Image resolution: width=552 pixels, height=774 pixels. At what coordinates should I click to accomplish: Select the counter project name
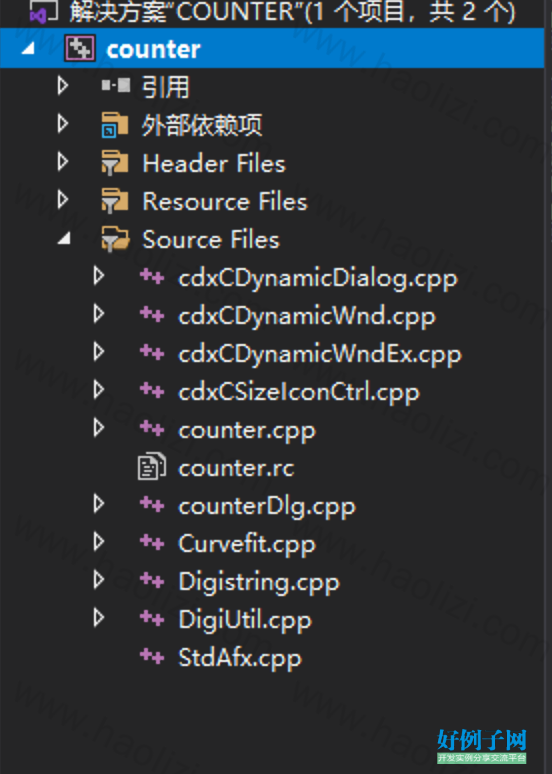pyautogui.click(x=154, y=49)
